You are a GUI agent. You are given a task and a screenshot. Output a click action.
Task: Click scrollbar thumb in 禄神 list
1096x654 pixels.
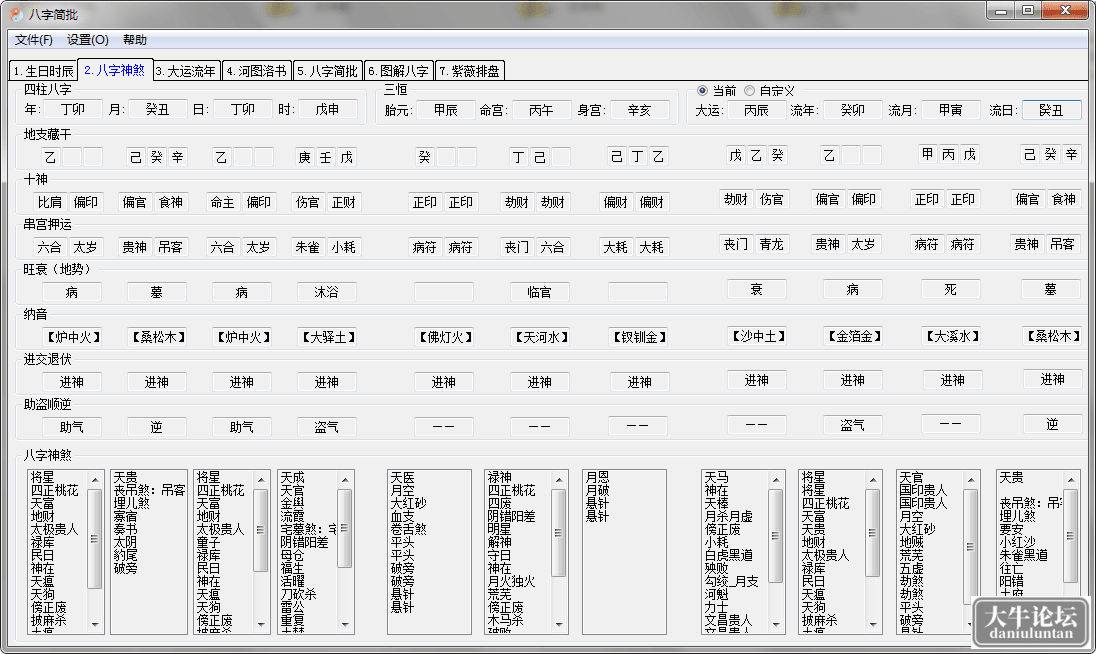(x=558, y=533)
